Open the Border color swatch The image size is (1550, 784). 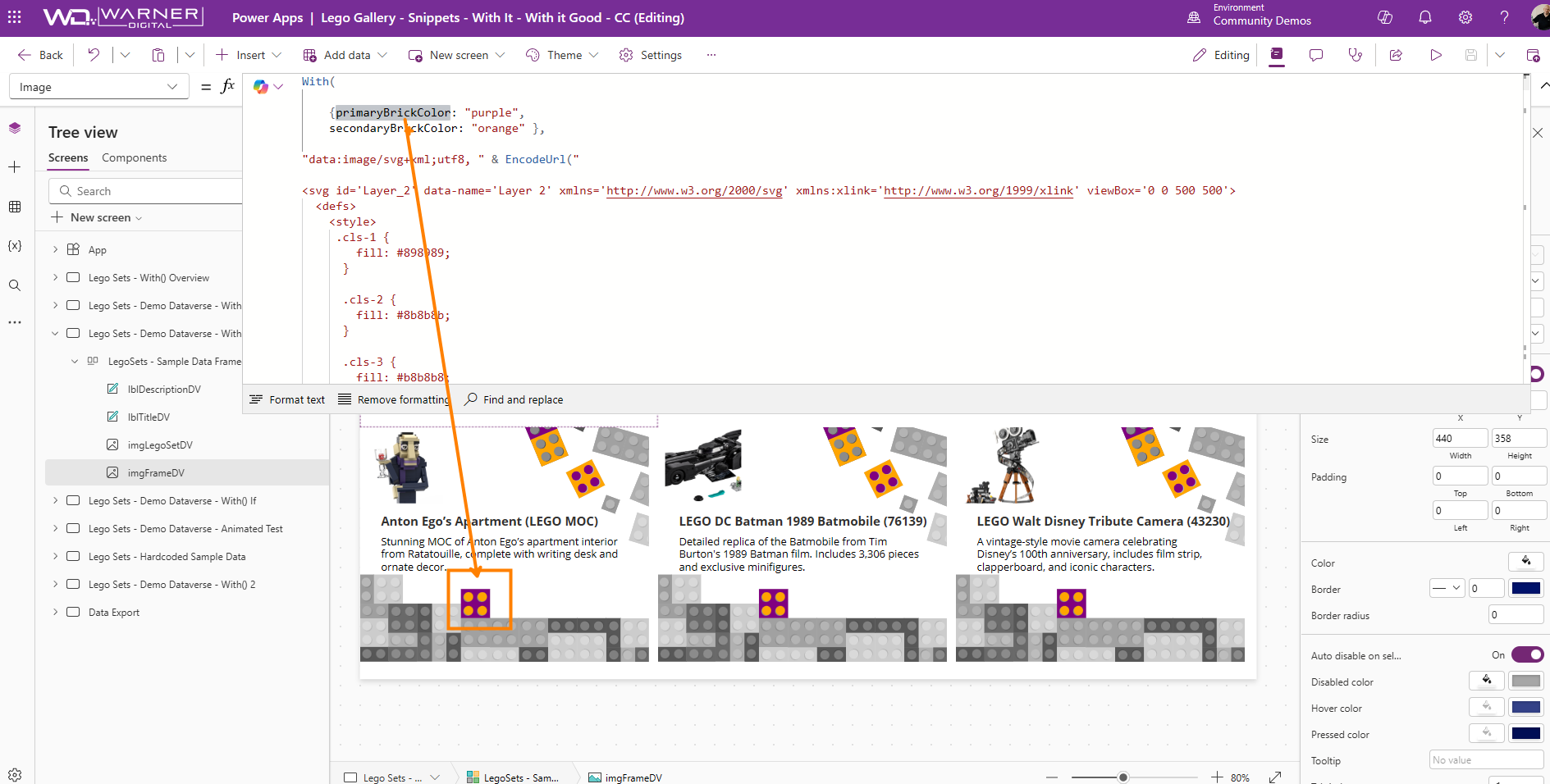point(1526,588)
